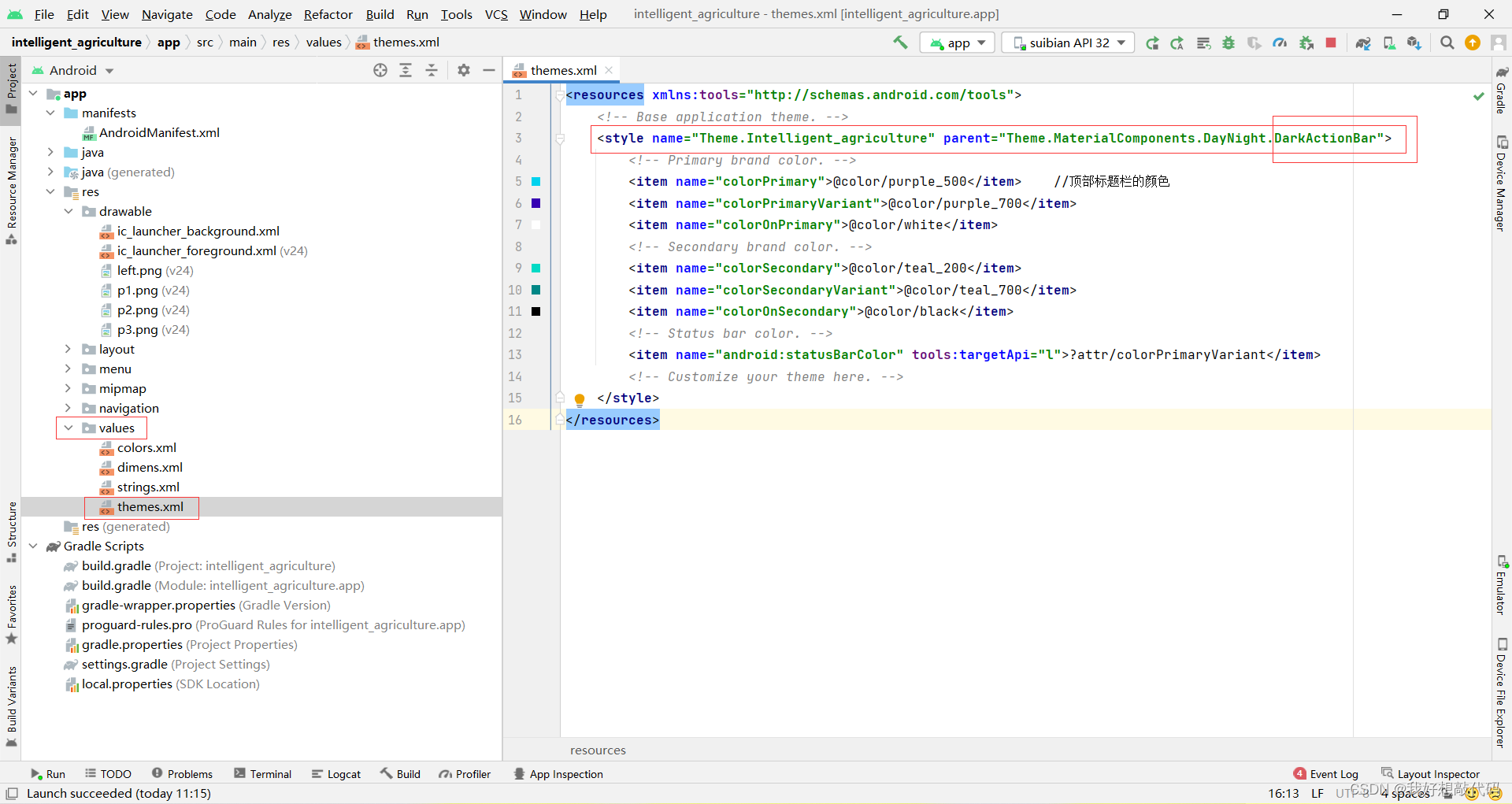Expand the java folder

point(50,152)
